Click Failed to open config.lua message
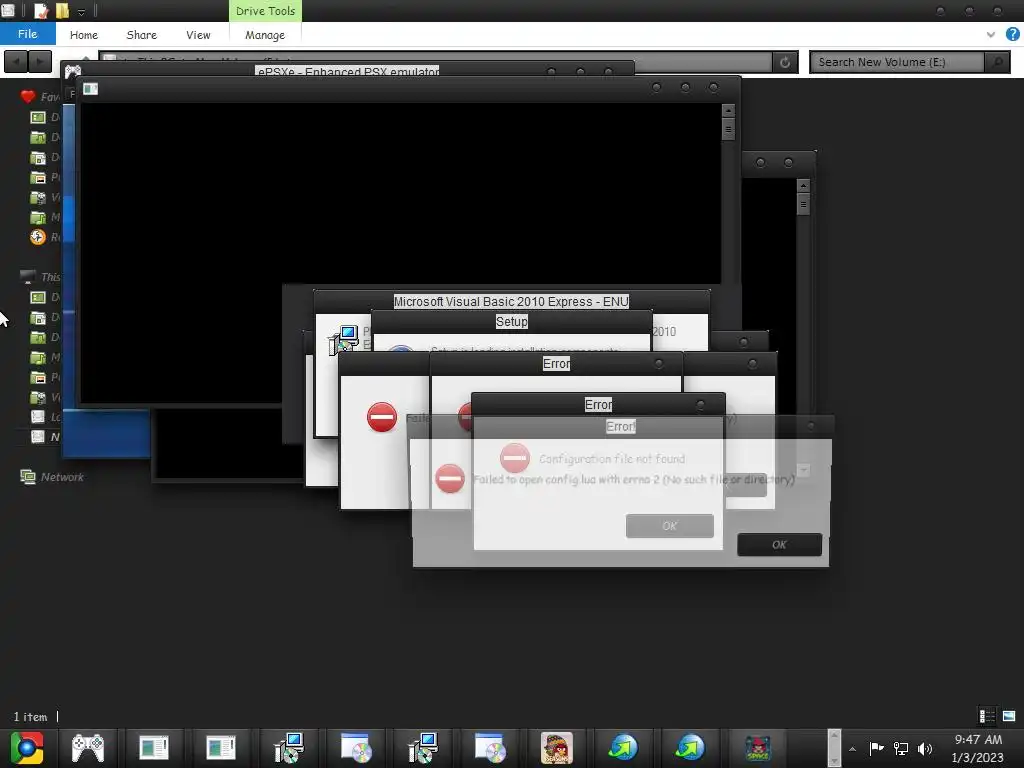This screenshot has height=768, width=1024. pyautogui.click(x=633, y=479)
